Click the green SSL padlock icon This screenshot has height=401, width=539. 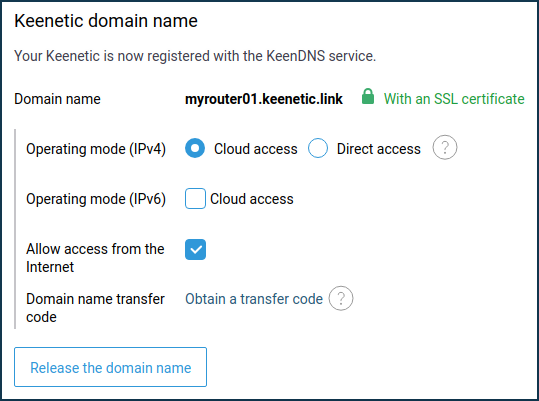368,97
